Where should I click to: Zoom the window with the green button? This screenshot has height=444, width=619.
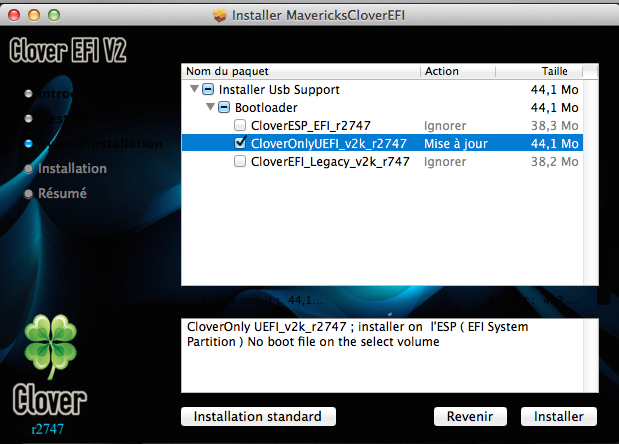pos(54,15)
